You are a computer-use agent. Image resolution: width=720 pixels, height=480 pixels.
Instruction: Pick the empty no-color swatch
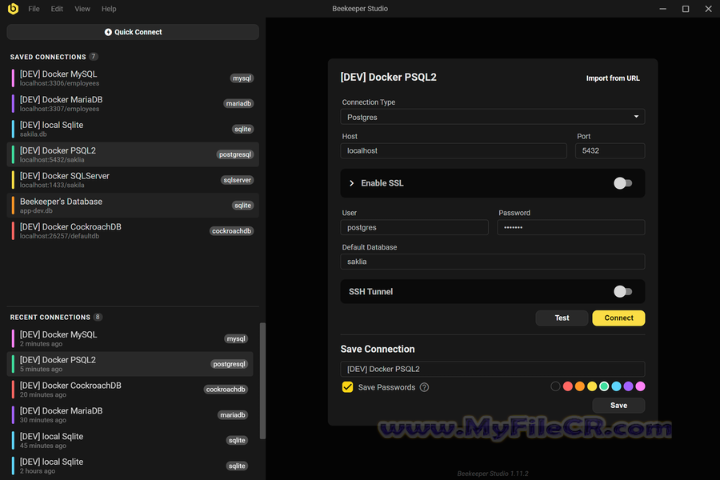(555, 386)
